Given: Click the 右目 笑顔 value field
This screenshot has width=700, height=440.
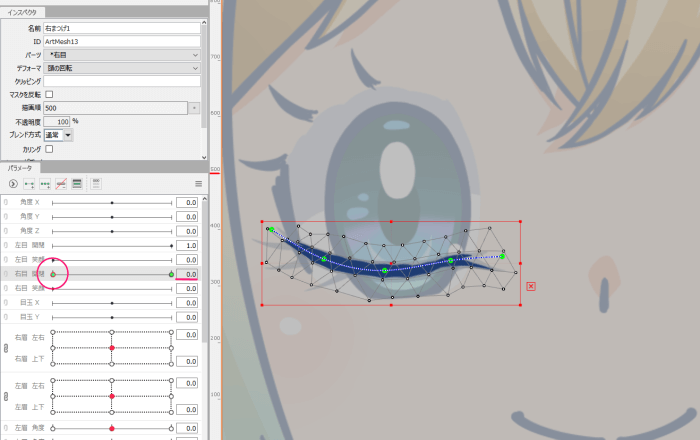Looking at the screenshot, I should click(187, 288).
